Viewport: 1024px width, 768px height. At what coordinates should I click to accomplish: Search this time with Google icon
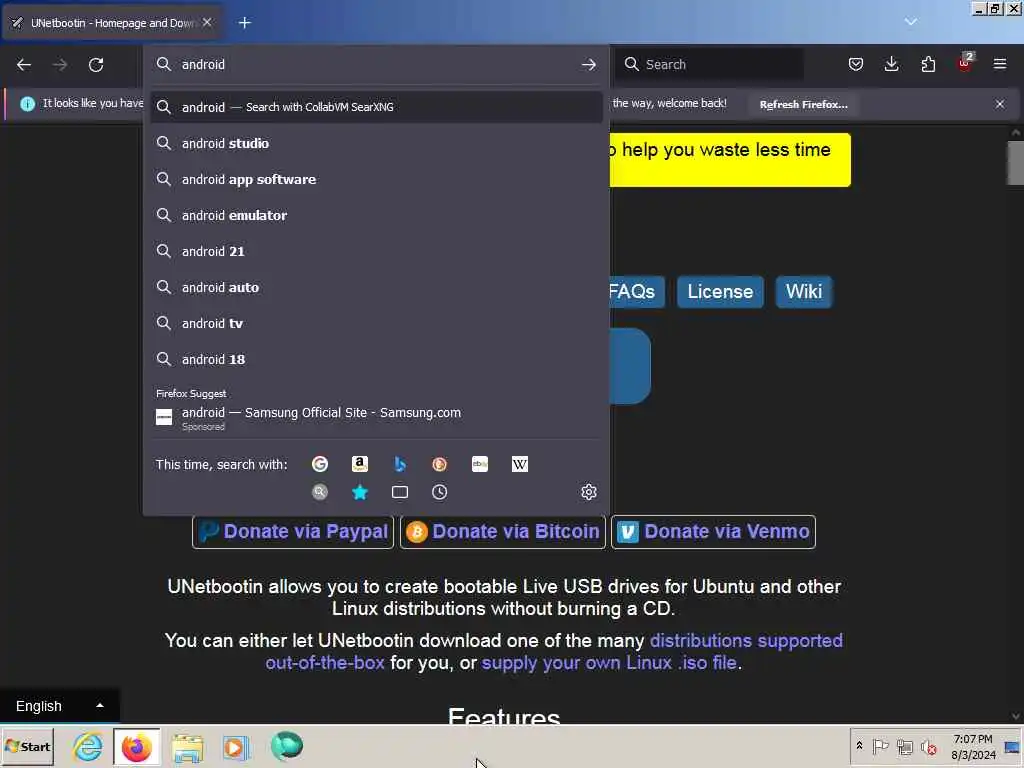tap(320, 464)
